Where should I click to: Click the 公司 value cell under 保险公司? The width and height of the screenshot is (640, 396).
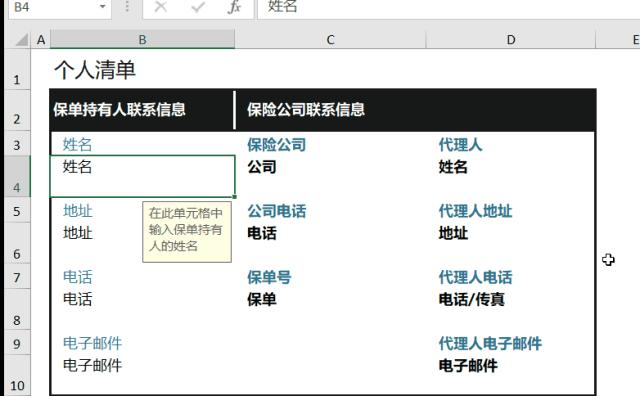tap(330, 176)
